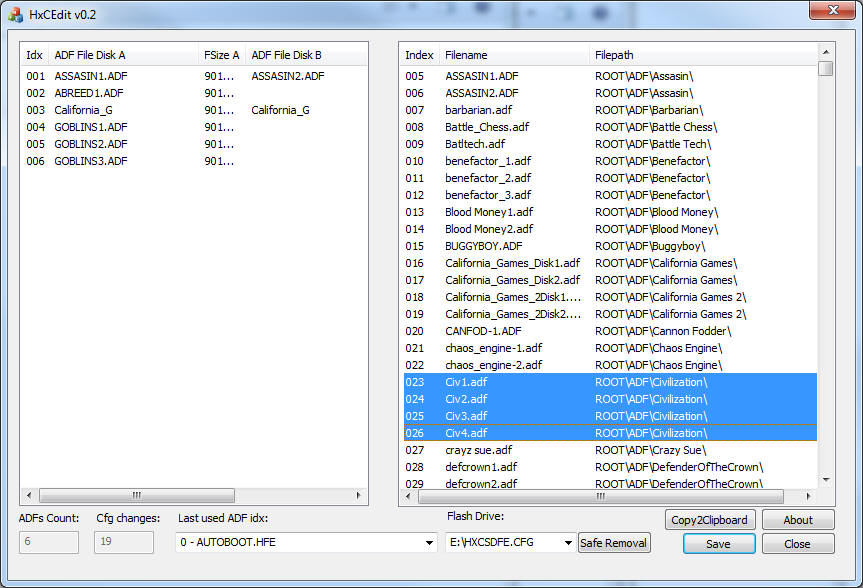Click the Close button
863x588 pixels.
click(x=798, y=544)
